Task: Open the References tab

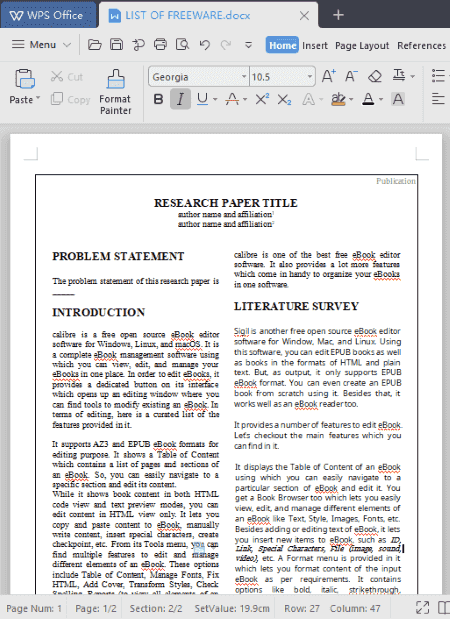Action: [x=421, y=46]
